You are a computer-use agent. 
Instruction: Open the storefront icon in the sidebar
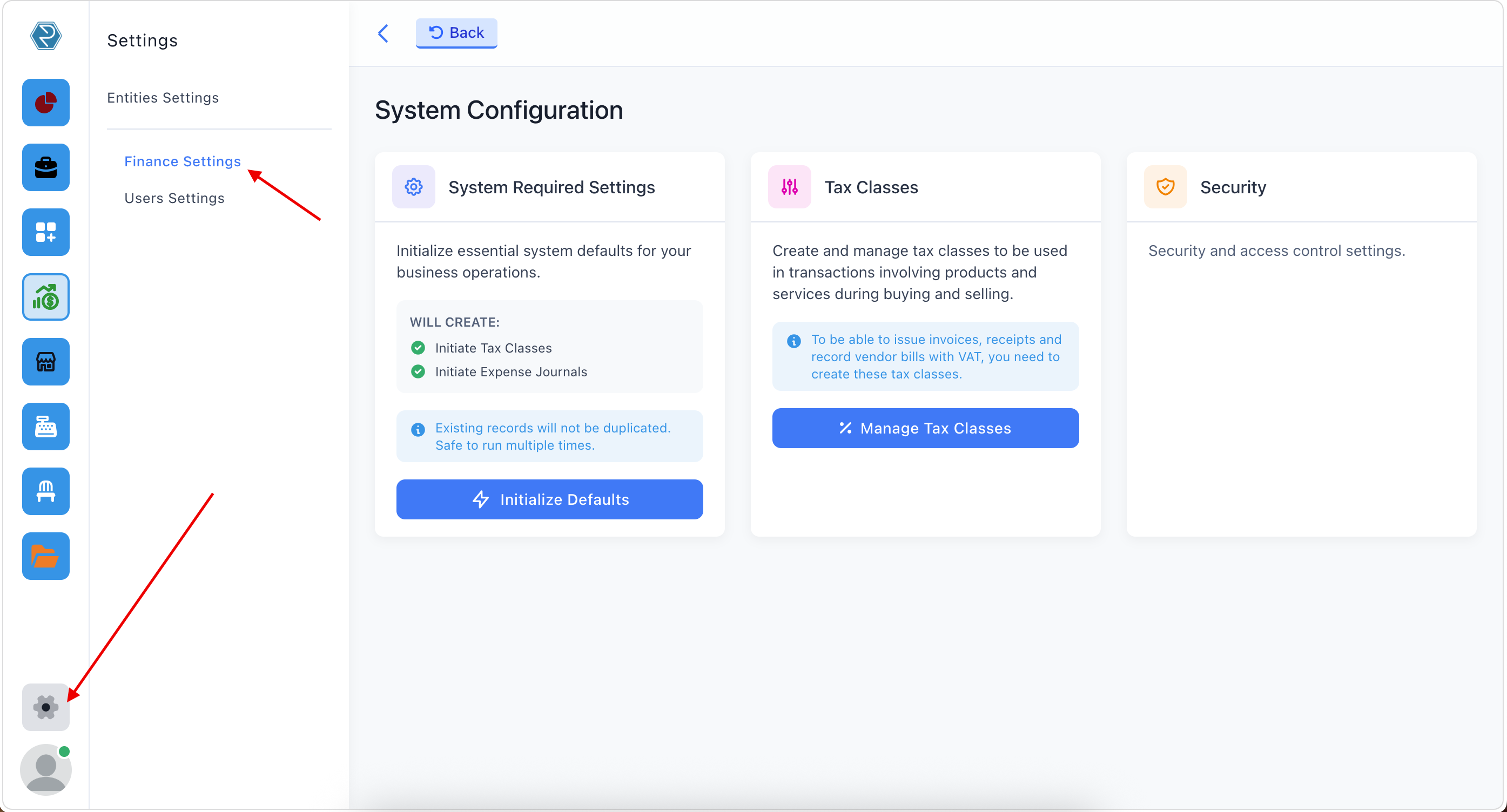[45, 362]
